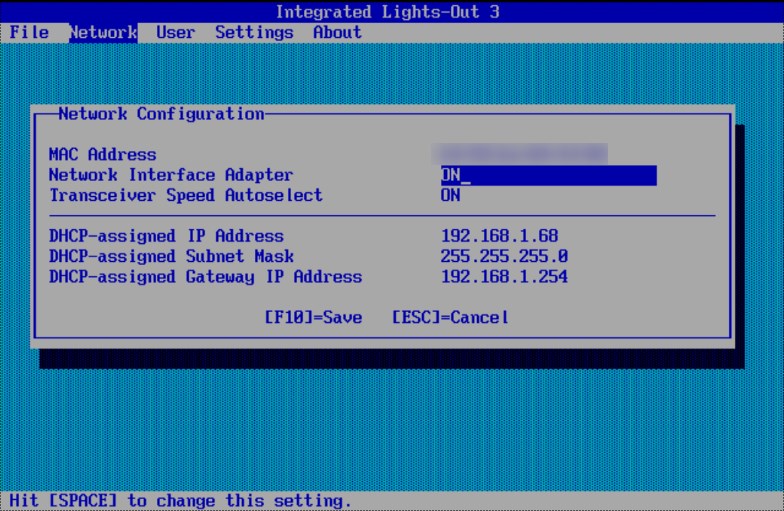Click the [F10]=Save option
This screenshot has width=784, height=511.
(314, 318)
